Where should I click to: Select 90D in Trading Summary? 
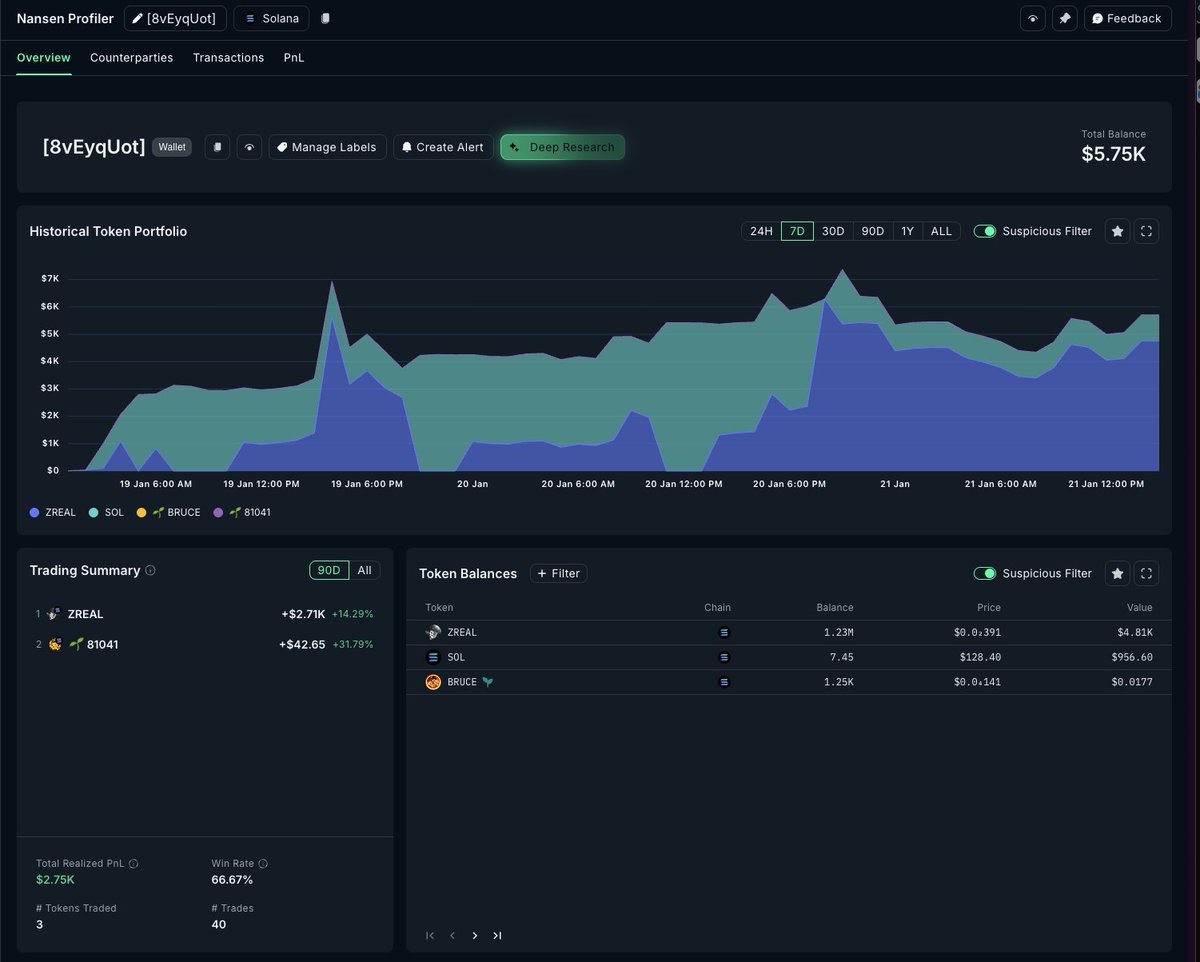click(329, 570)
